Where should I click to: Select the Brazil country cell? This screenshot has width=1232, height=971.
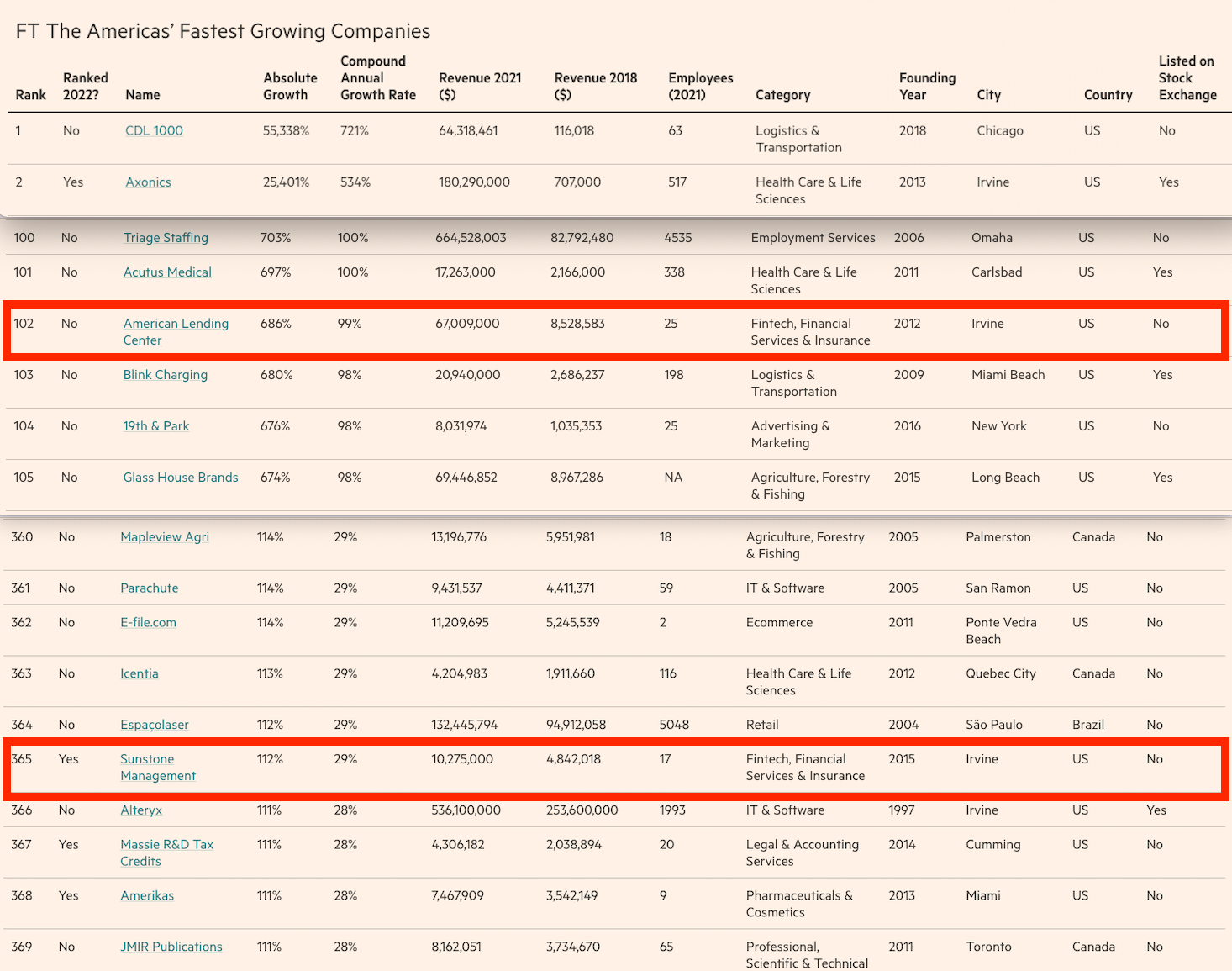(1088, 725)
